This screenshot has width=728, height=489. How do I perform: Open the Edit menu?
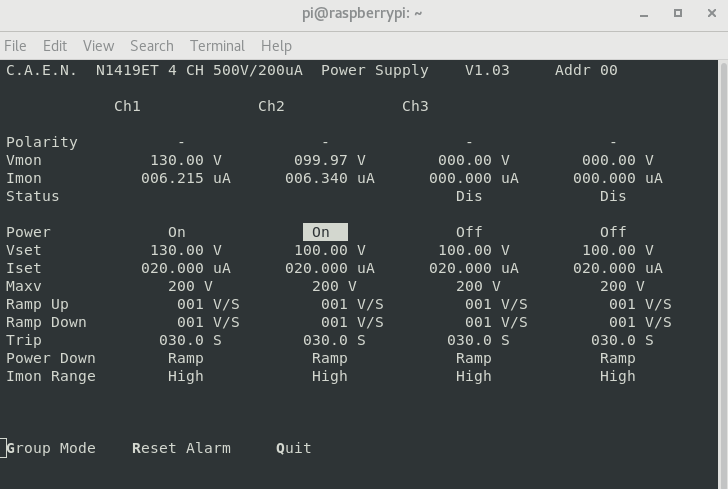(55, 46)
